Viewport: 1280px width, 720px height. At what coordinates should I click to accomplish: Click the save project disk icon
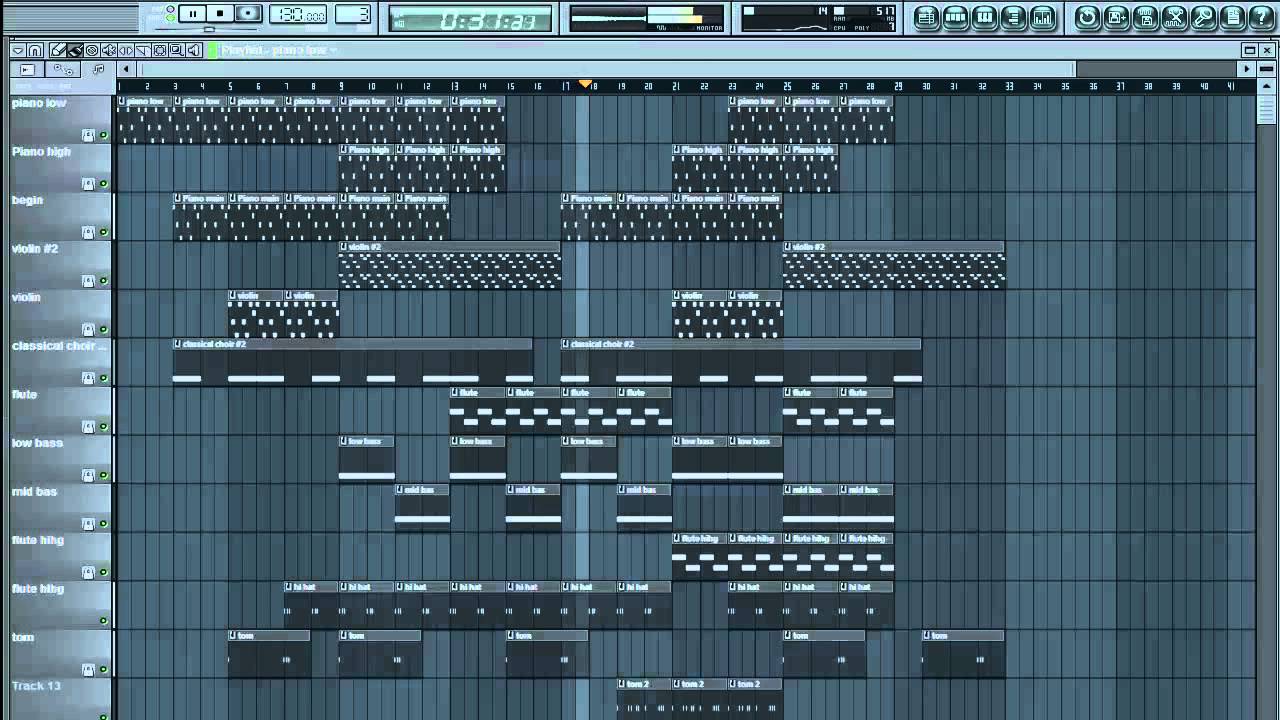pos(1145,17)
